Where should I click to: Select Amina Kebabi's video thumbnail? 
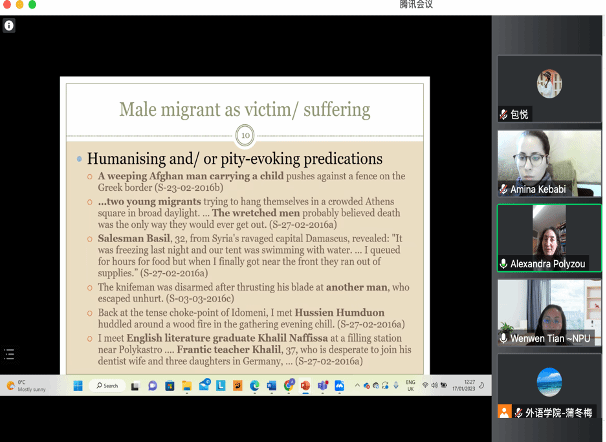click(549, 162)
